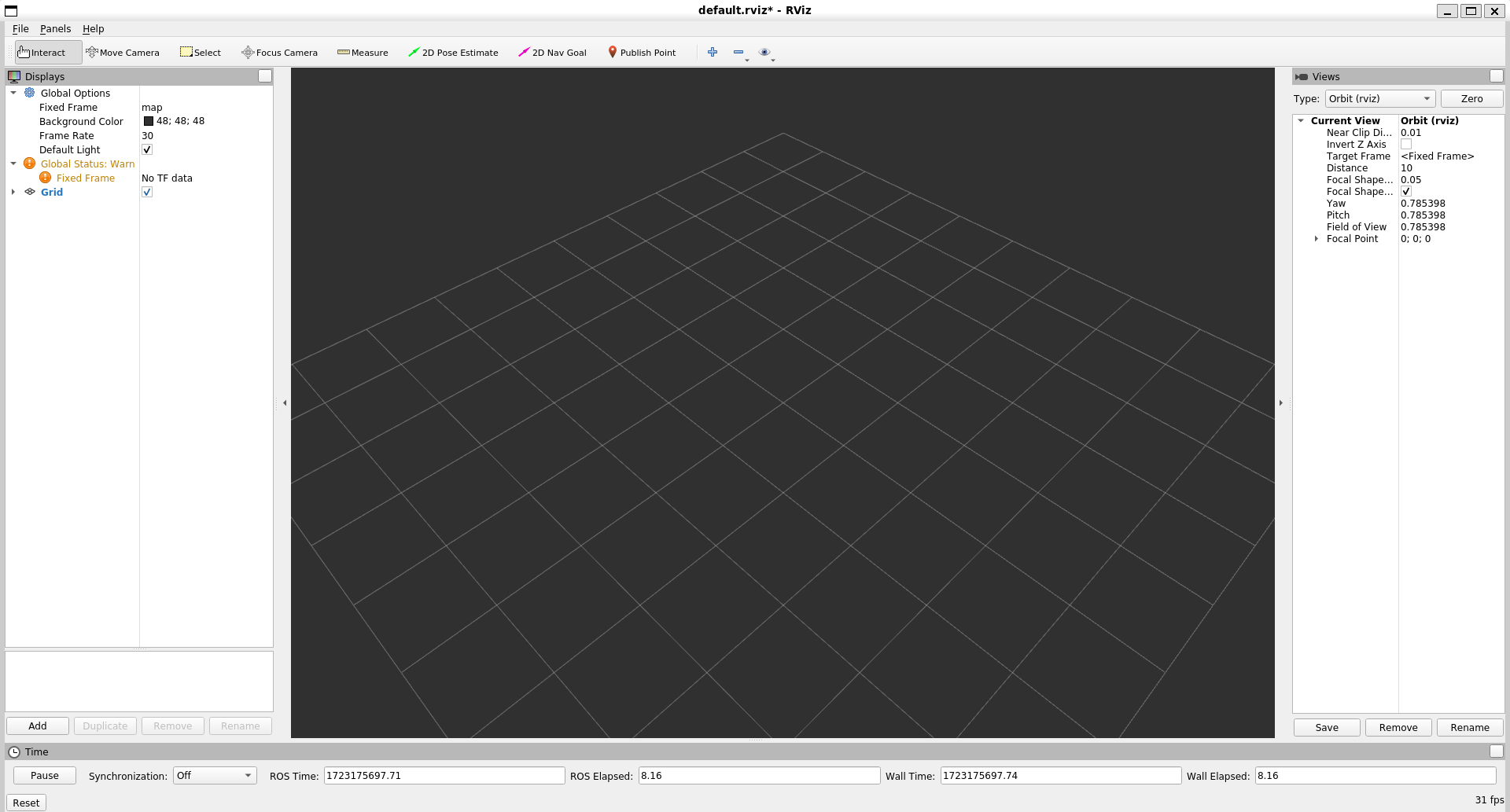The width and height of the screenshot is (1510, 812).
Task: Open the Synchronization dropdown
Action: [215, 776]
